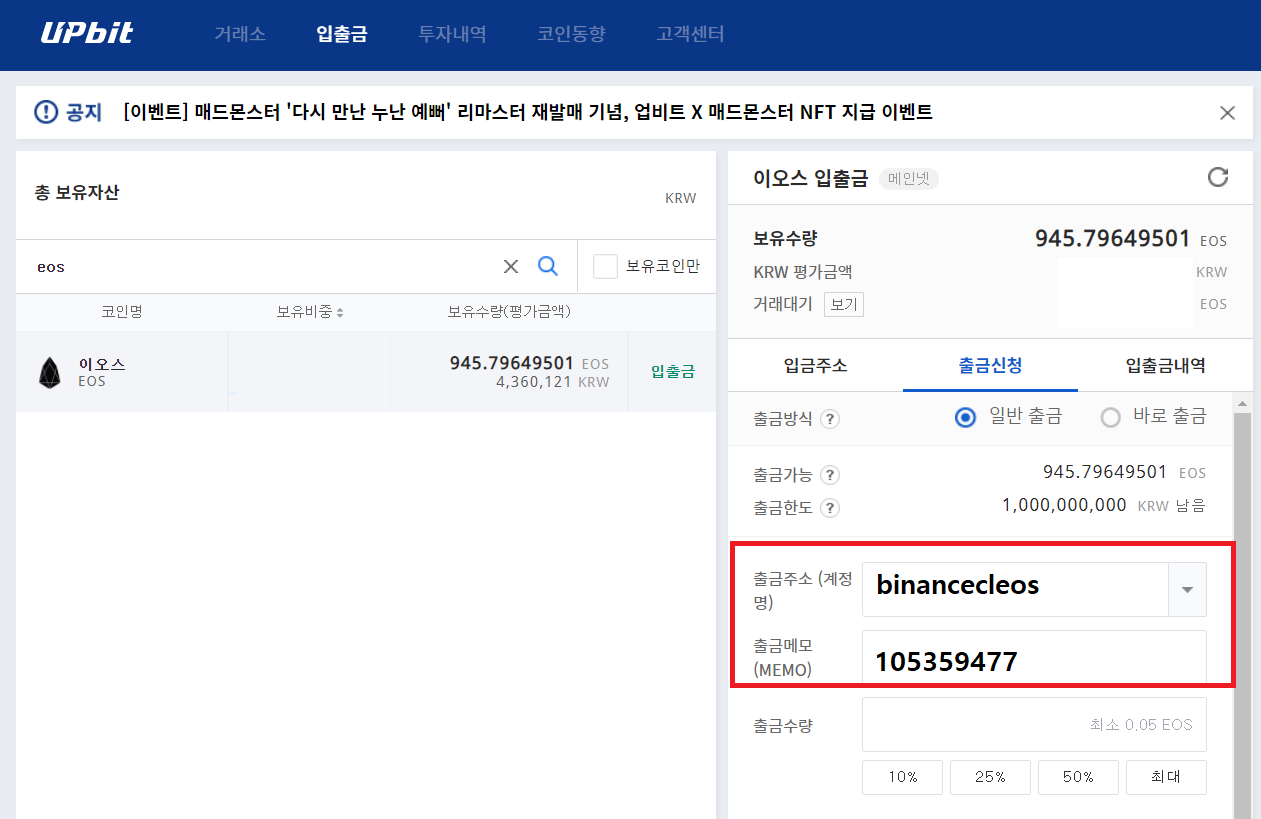The width and height of the screenshot is (1261, 819).
Task: Open the 출금가능 help icon
Action: pyautogui.click(x=829, y=475)
